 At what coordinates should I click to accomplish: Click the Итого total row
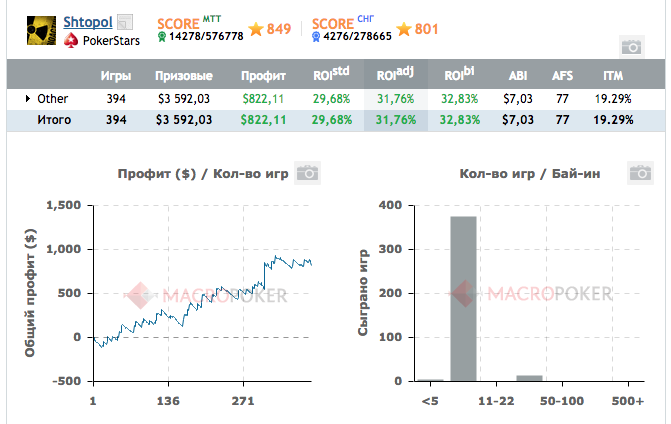point(336,120)
